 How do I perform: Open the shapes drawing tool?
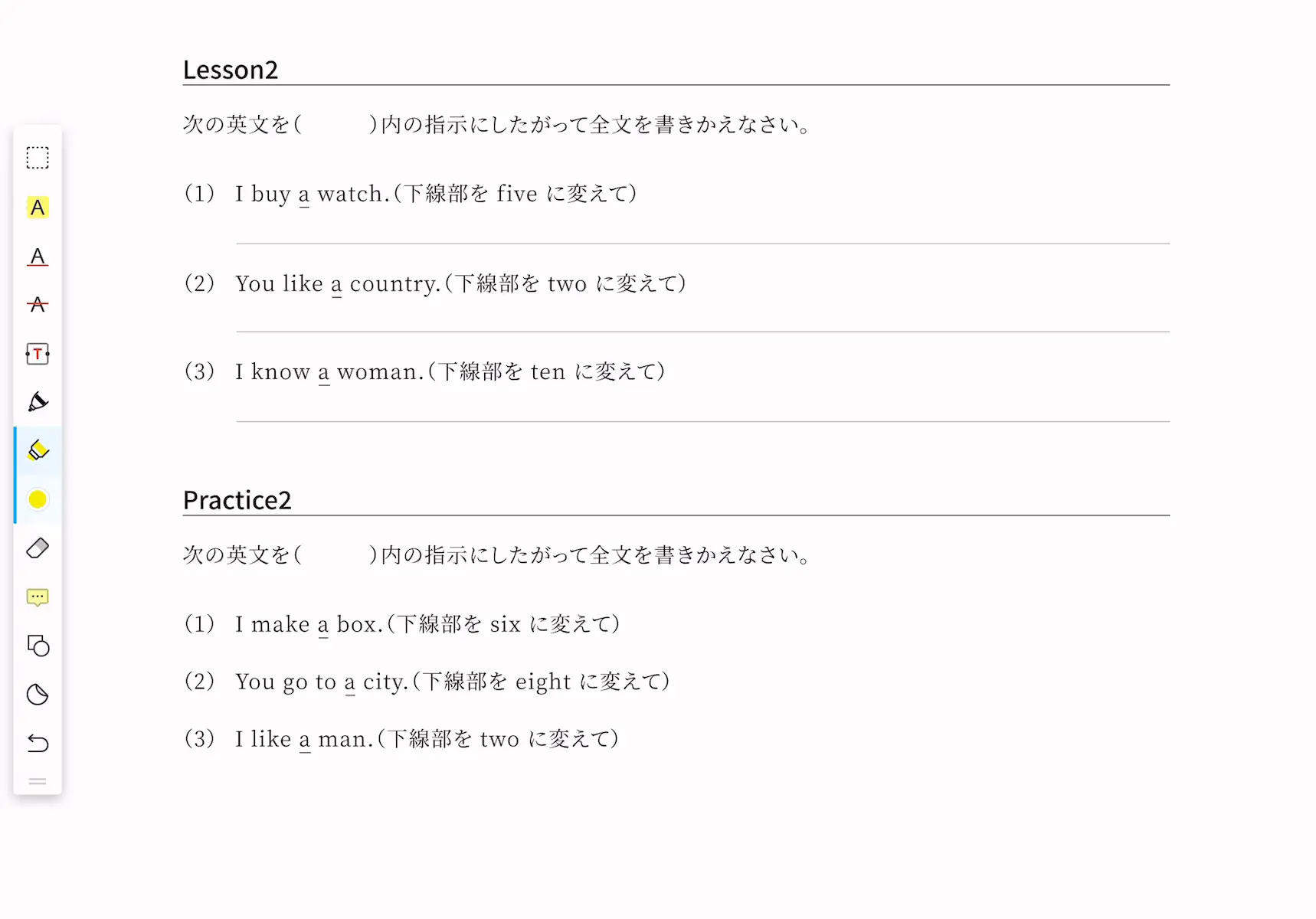[38, 646]
